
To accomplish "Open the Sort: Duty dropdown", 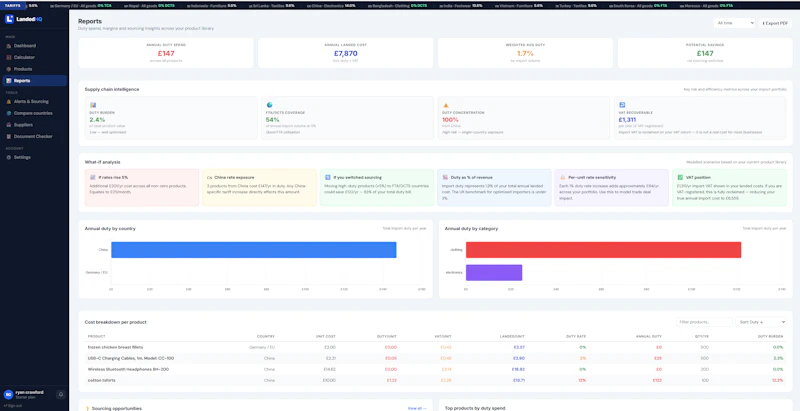I will (761, 322).
